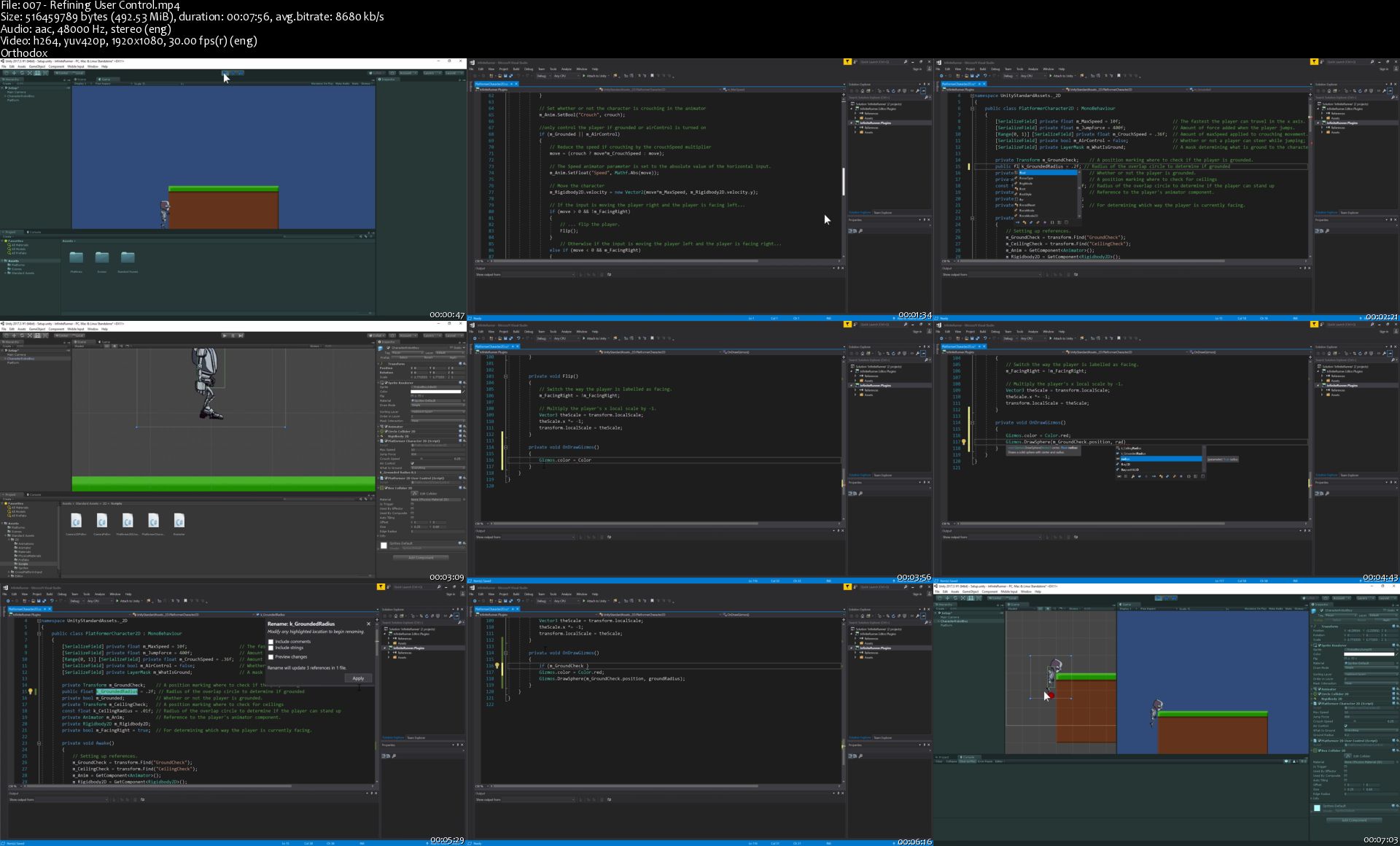Tick the Preview changes checkbox
The image size is (1400, 846).
click(x=271, y=657)
